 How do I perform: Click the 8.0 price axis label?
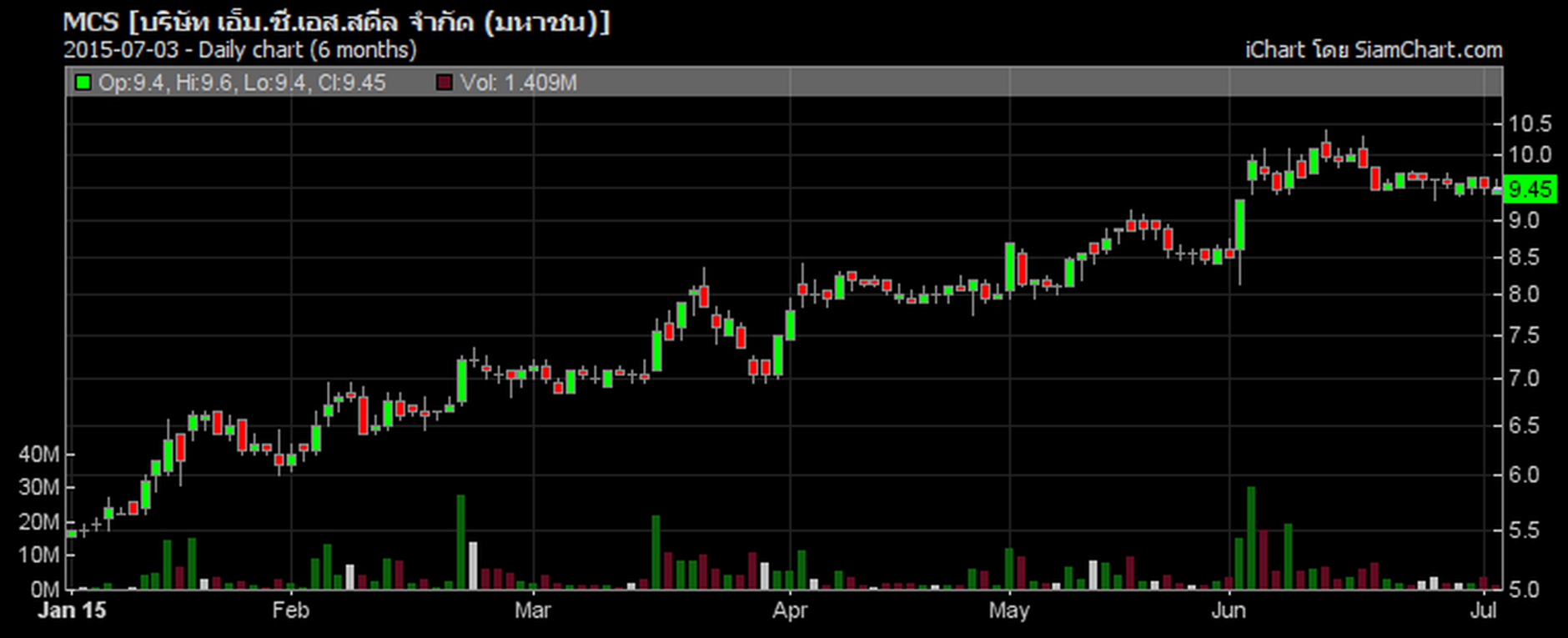[1524, 294]
